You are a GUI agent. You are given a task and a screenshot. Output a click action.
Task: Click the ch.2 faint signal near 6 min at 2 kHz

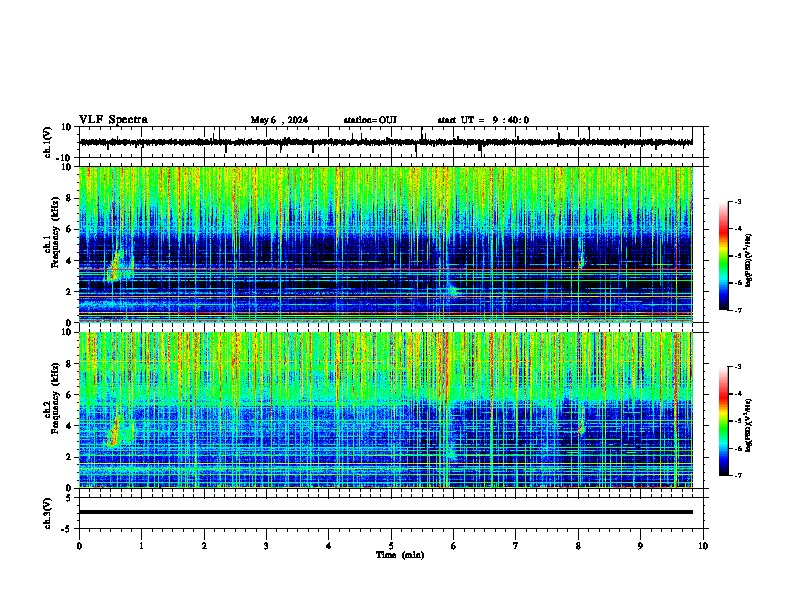(452, 453)
